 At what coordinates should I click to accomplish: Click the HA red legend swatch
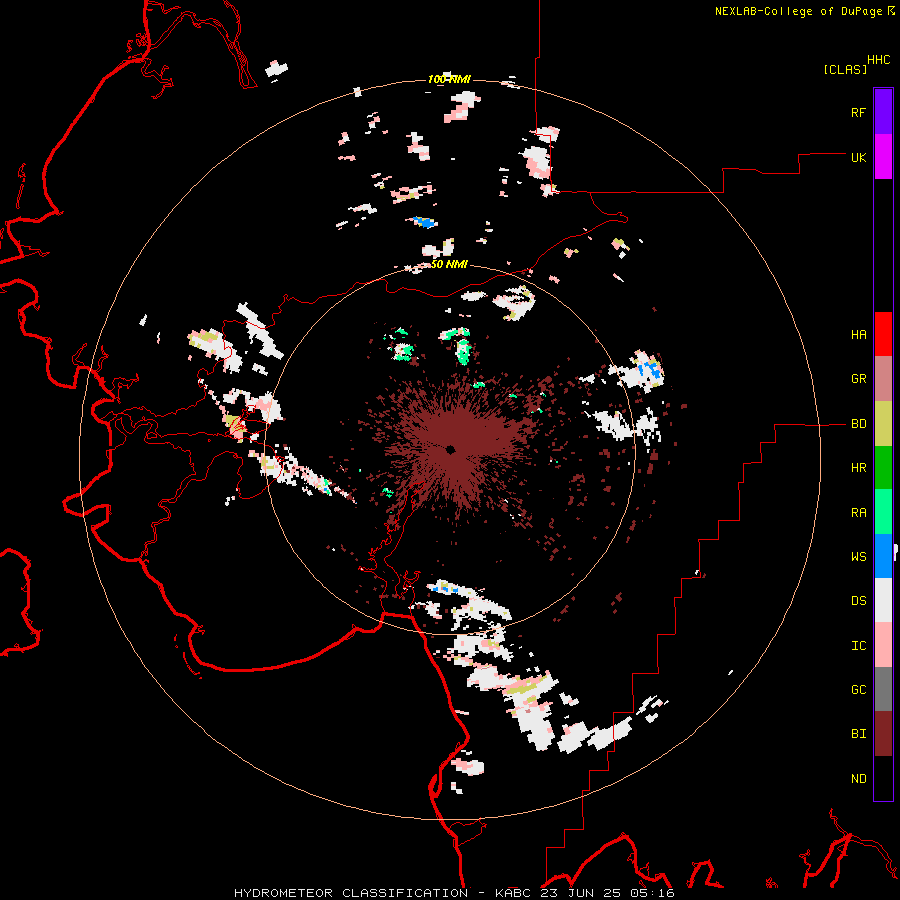coord(883,334)
